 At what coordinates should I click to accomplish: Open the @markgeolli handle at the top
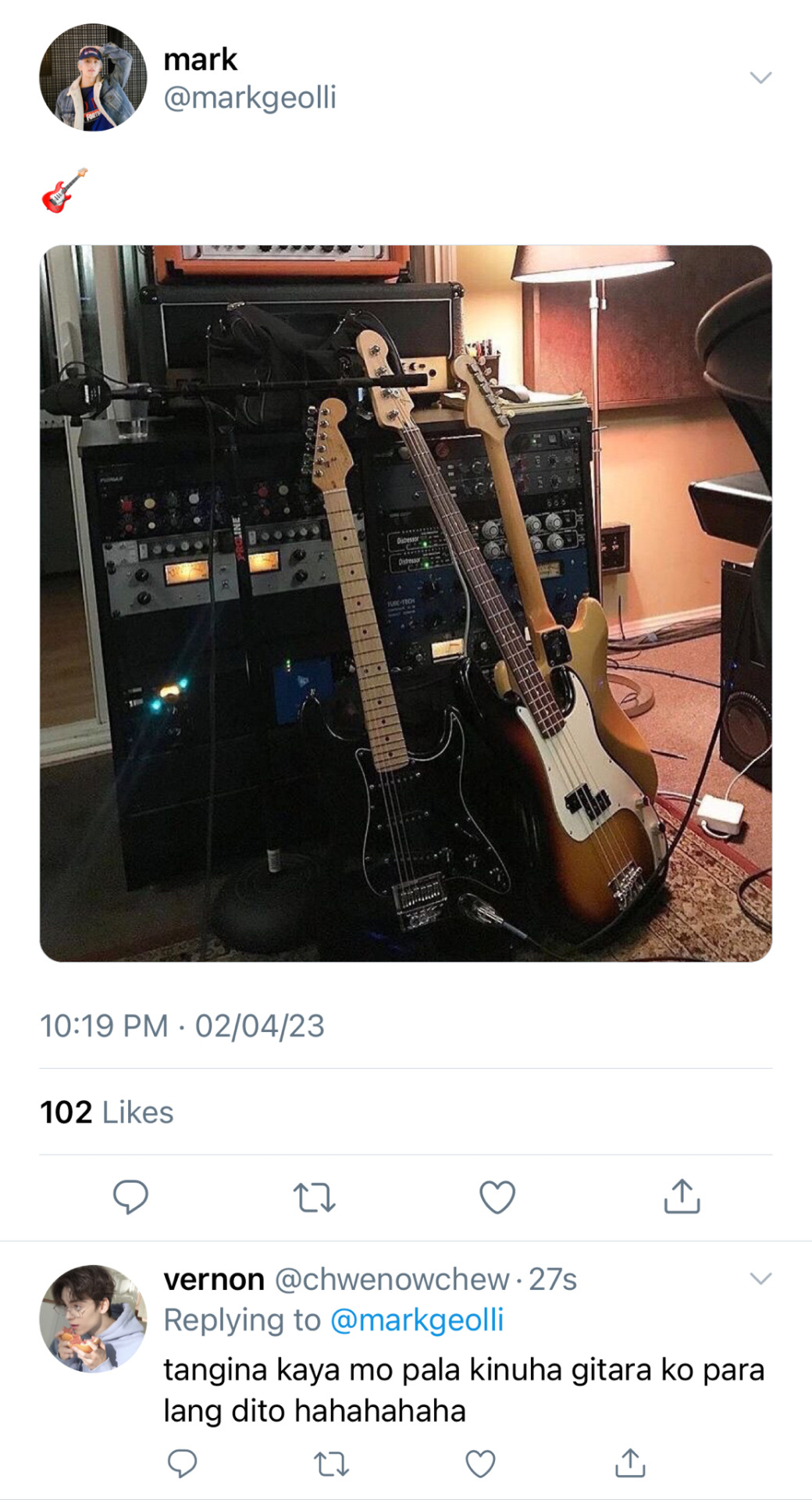250,98
